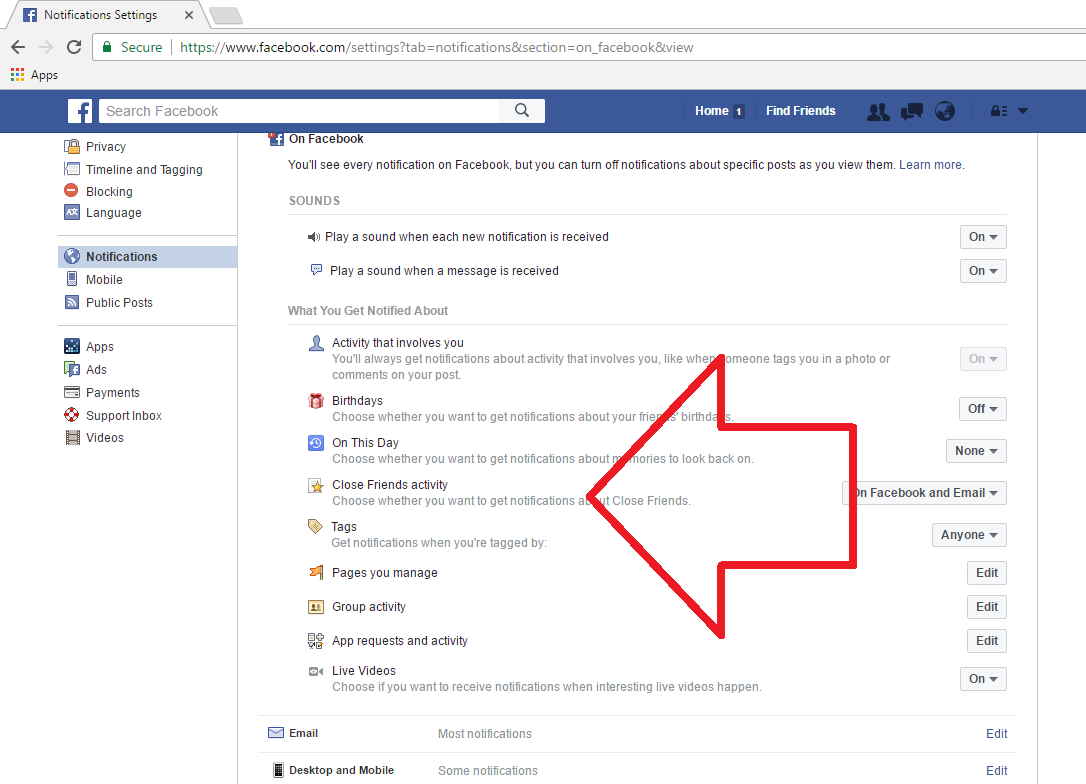Click Find Friends in the header
Image resolution: width=1086 pixels, height=784 pixels.
pos(801,111)
